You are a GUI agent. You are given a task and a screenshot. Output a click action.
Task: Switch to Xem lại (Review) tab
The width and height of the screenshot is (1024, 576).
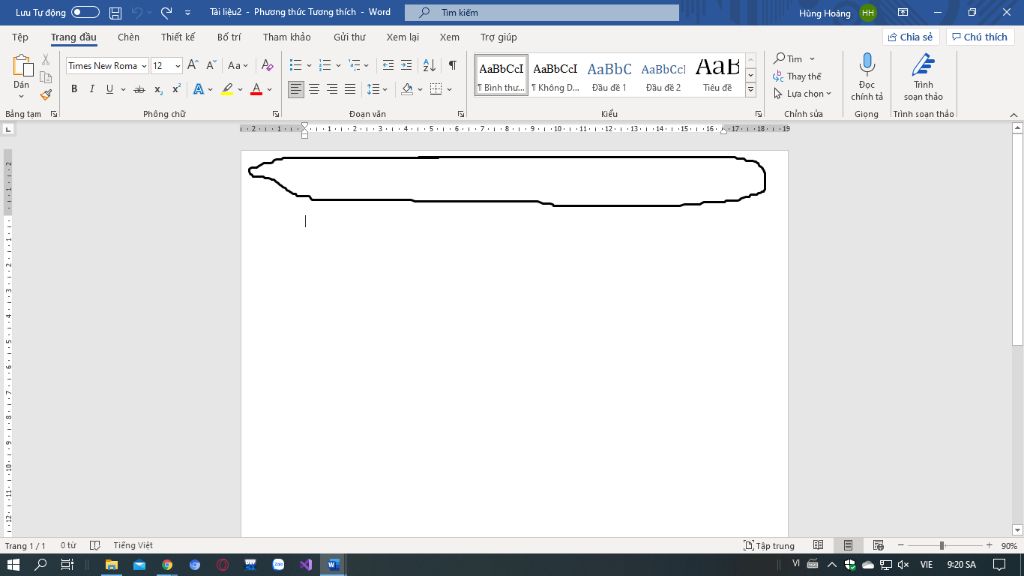pos(402,37)
